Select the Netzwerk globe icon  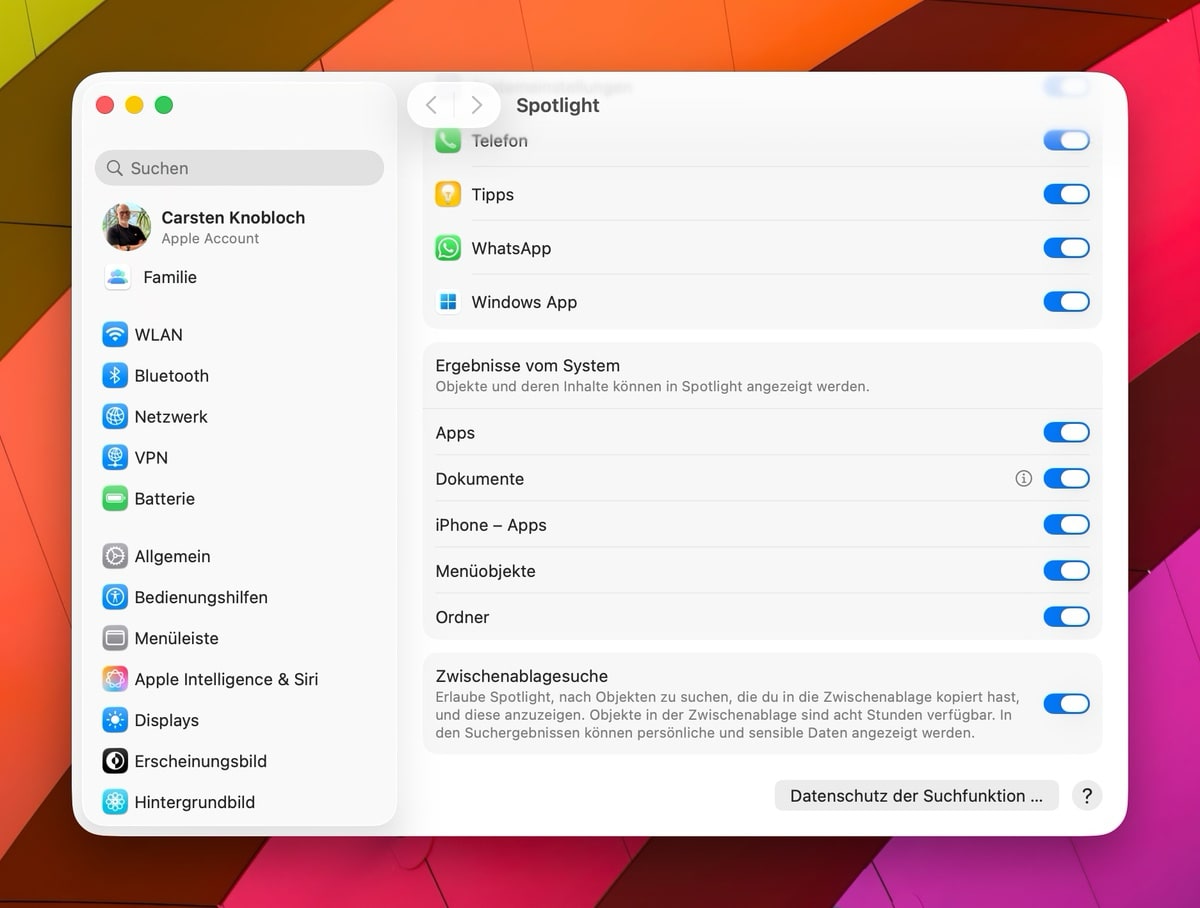(x=115, y=417)
